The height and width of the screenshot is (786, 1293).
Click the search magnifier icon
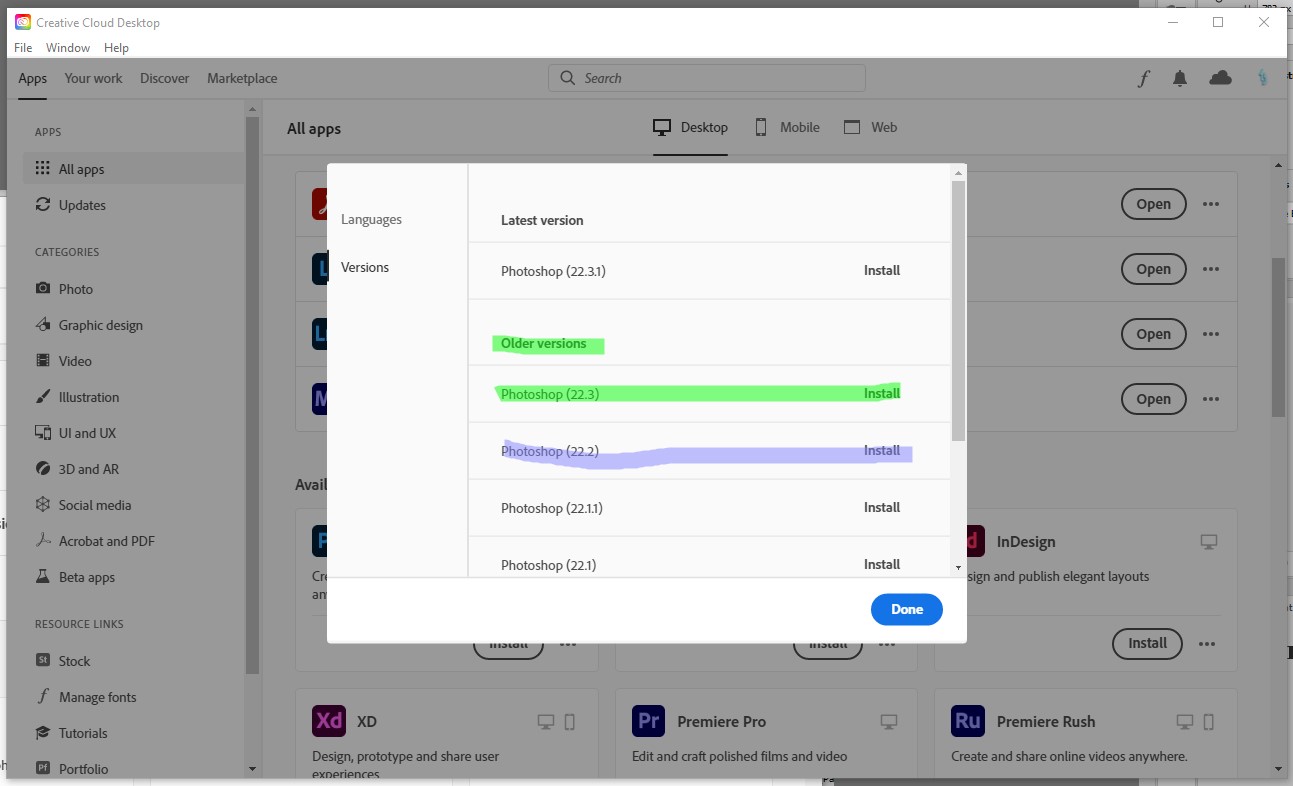click(568, 78)
